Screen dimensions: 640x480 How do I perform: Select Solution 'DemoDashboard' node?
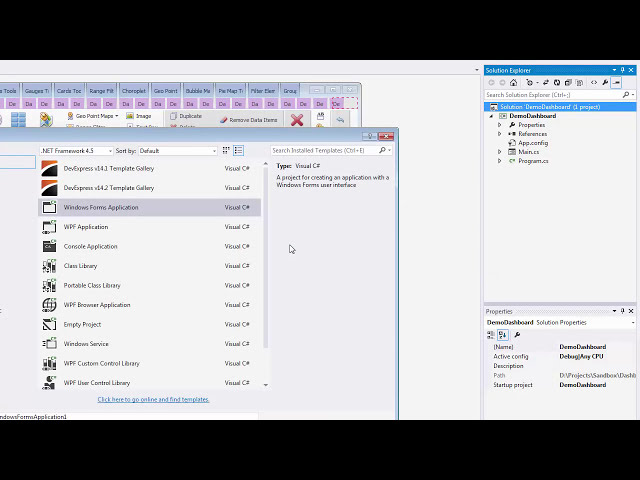click(x=560, y=107)
